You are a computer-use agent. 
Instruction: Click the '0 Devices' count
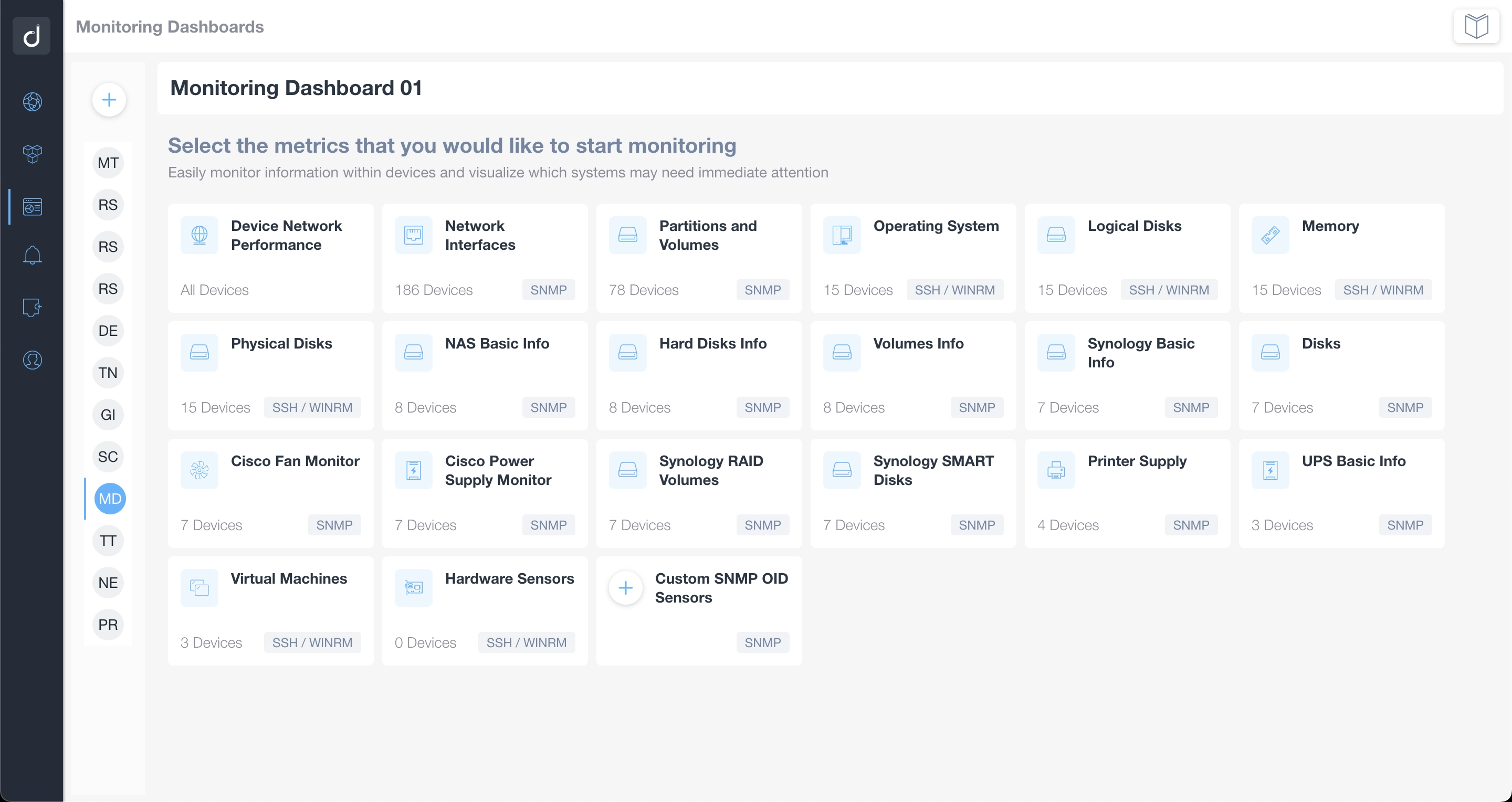pyautogui.click(x=425, y=642)
